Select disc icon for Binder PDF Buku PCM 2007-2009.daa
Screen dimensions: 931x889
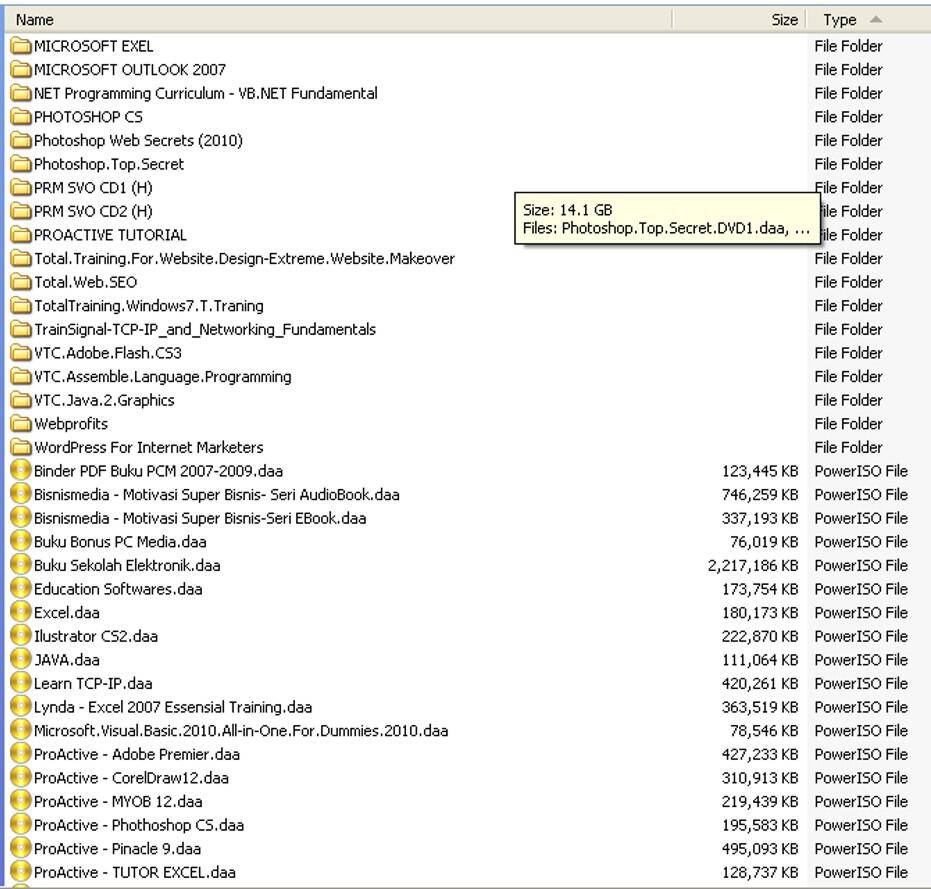tap(21, 470)
